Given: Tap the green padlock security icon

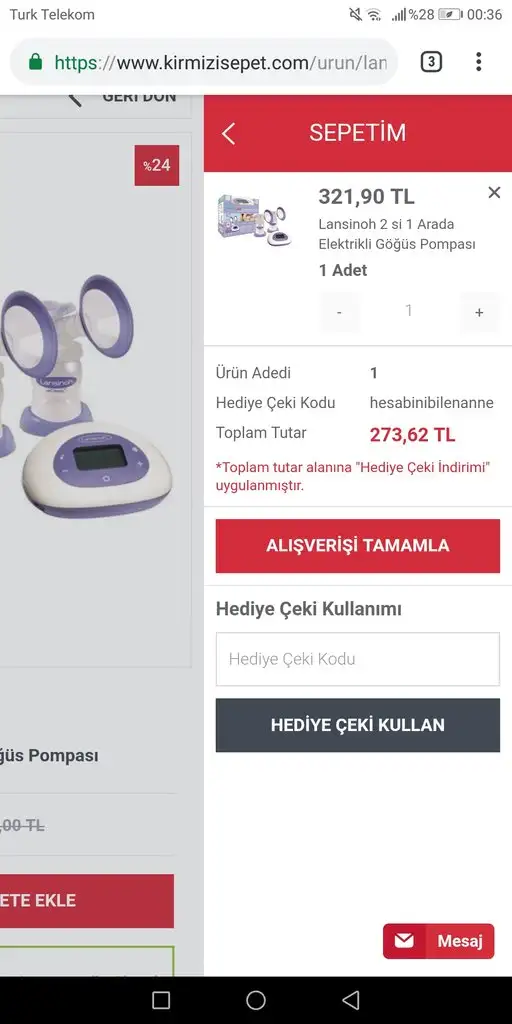Looking at the screenshot, I should click(x=36, y=62).
